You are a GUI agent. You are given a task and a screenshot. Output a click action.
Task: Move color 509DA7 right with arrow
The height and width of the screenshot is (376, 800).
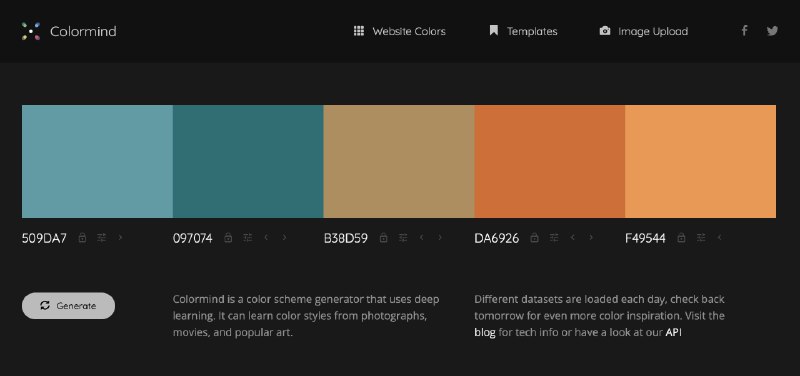120,237
